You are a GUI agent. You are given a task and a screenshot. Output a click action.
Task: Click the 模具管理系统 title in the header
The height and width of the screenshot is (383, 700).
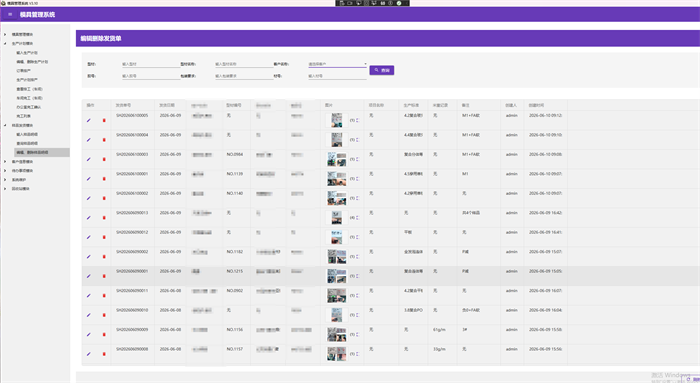[x=37, y=14]
